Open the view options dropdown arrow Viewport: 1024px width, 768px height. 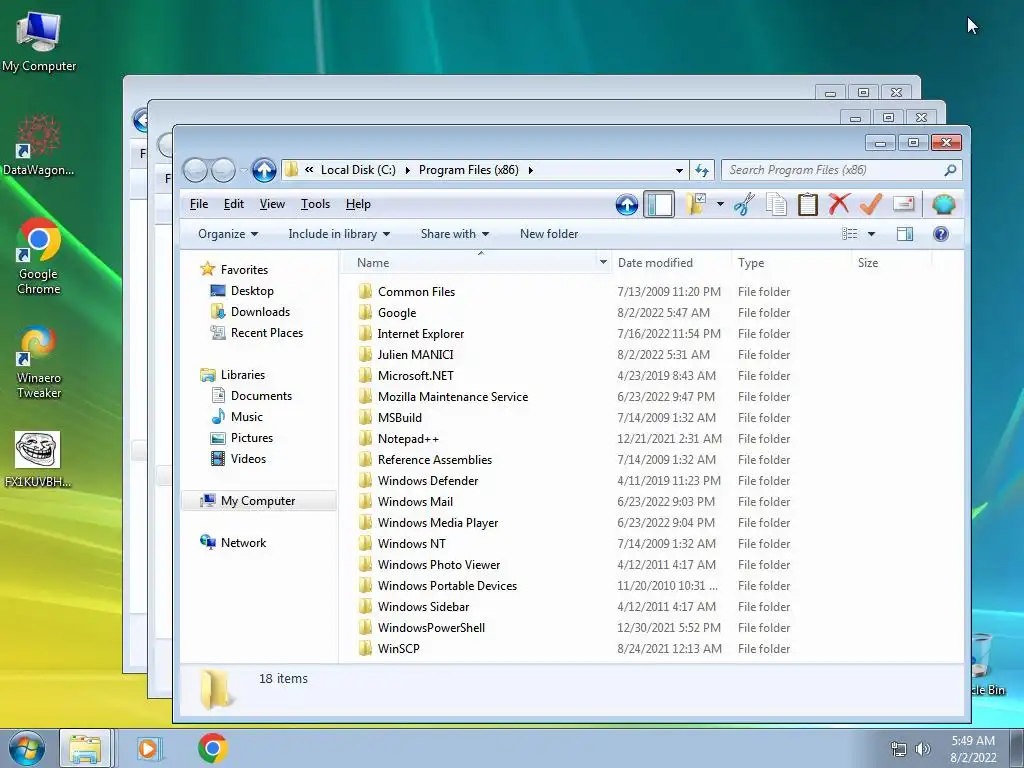pos(871,234)
